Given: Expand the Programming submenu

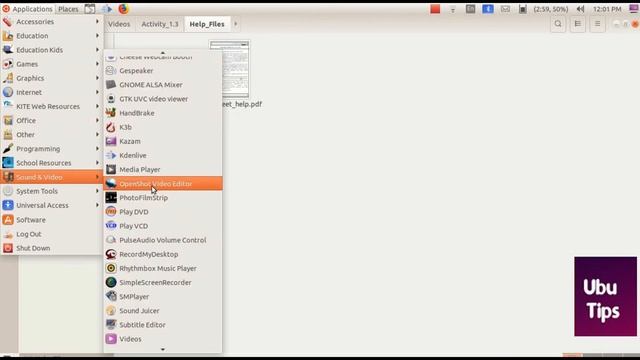Looking at the screenshot, I should click(x=51, y=149).
